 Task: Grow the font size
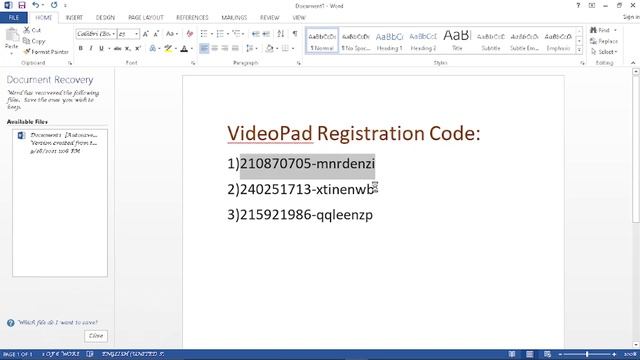click(146, 34)
